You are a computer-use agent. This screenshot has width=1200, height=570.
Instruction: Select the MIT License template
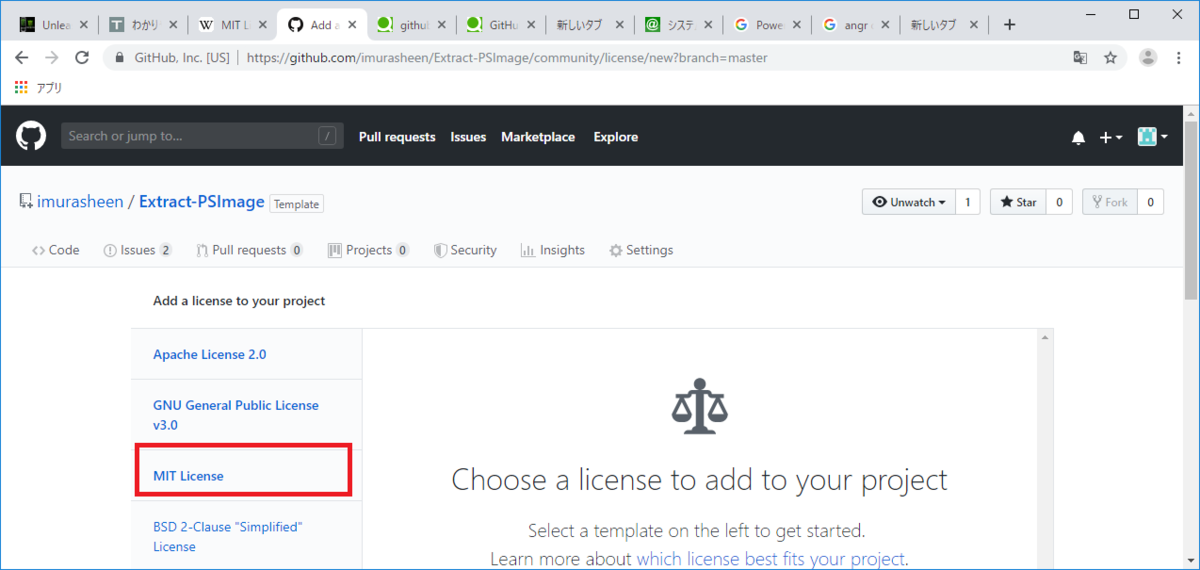click(247, 475)
